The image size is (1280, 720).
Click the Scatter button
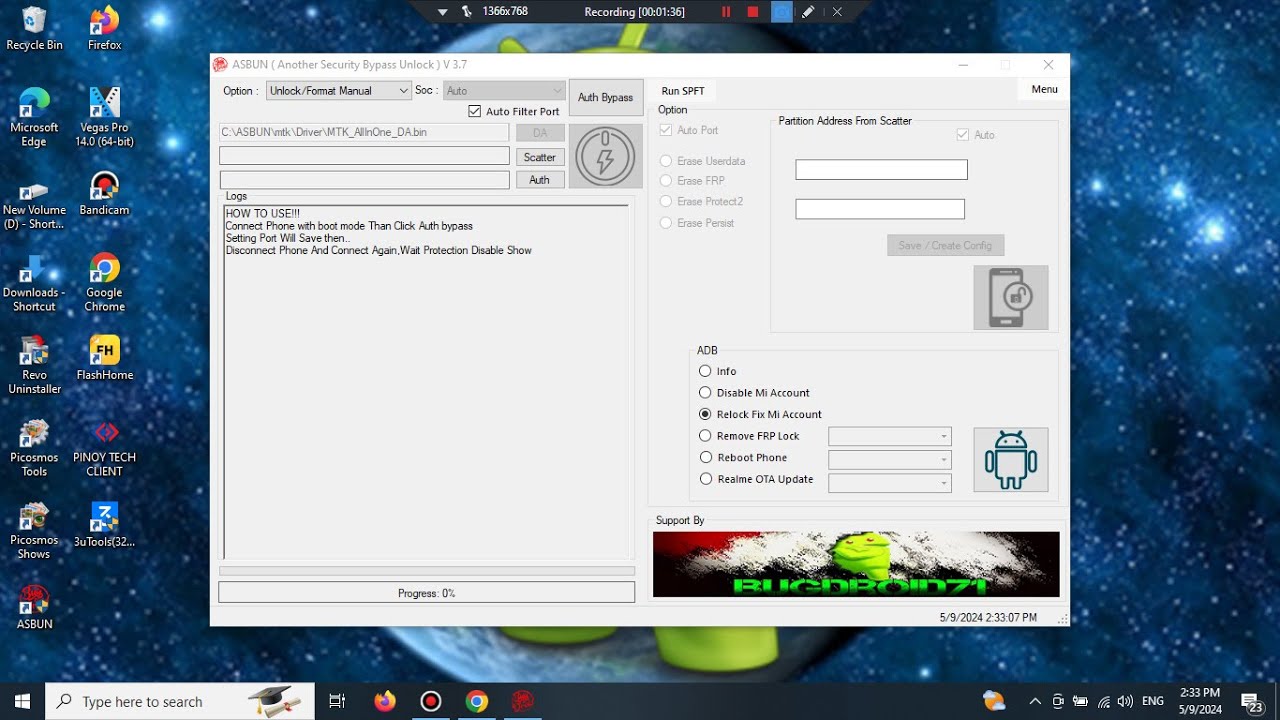coord(540,157)
